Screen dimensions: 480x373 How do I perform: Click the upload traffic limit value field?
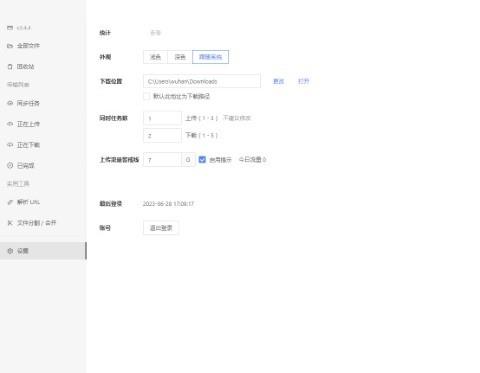(x=162, y=160)
